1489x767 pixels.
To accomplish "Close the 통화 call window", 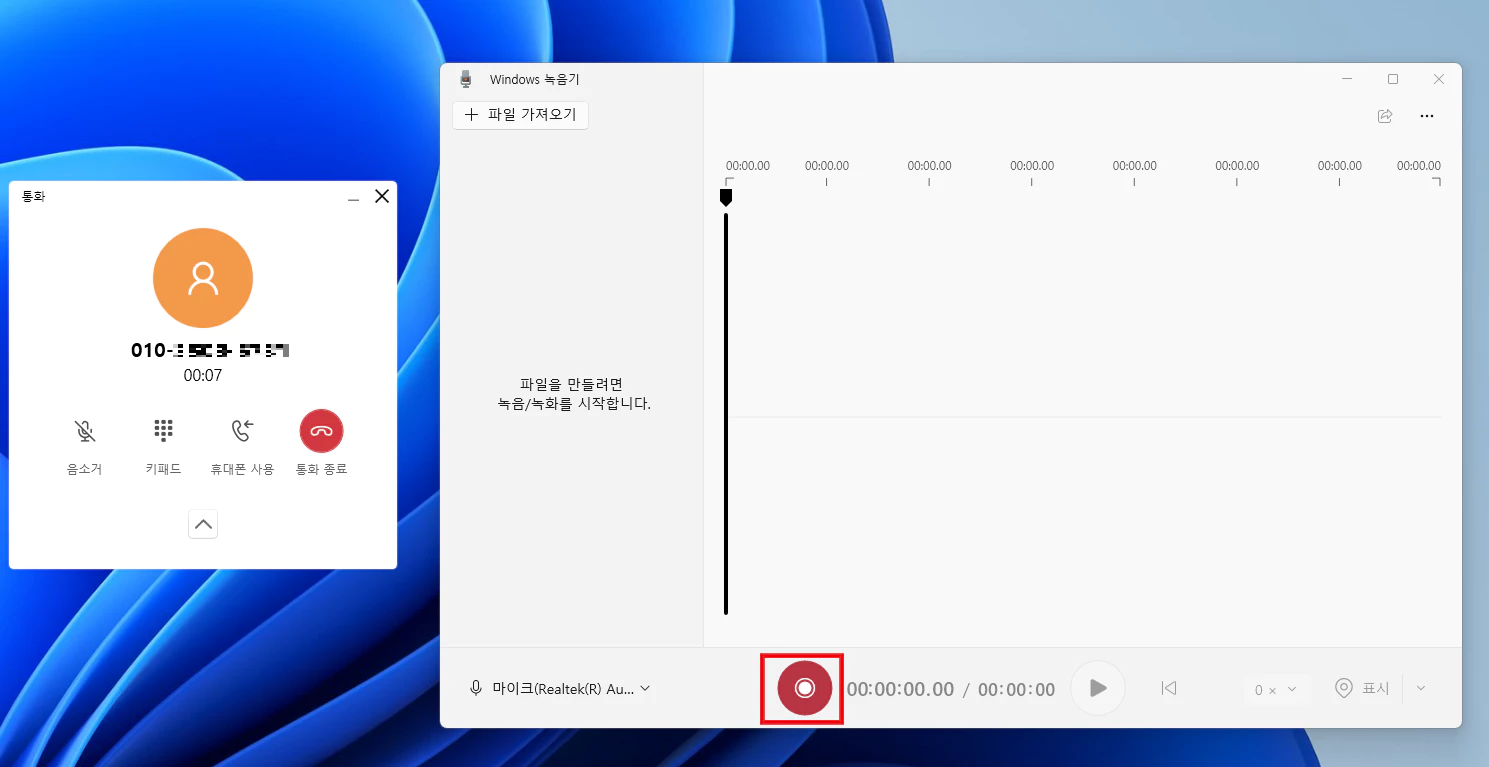I will [x=382, y=197].
